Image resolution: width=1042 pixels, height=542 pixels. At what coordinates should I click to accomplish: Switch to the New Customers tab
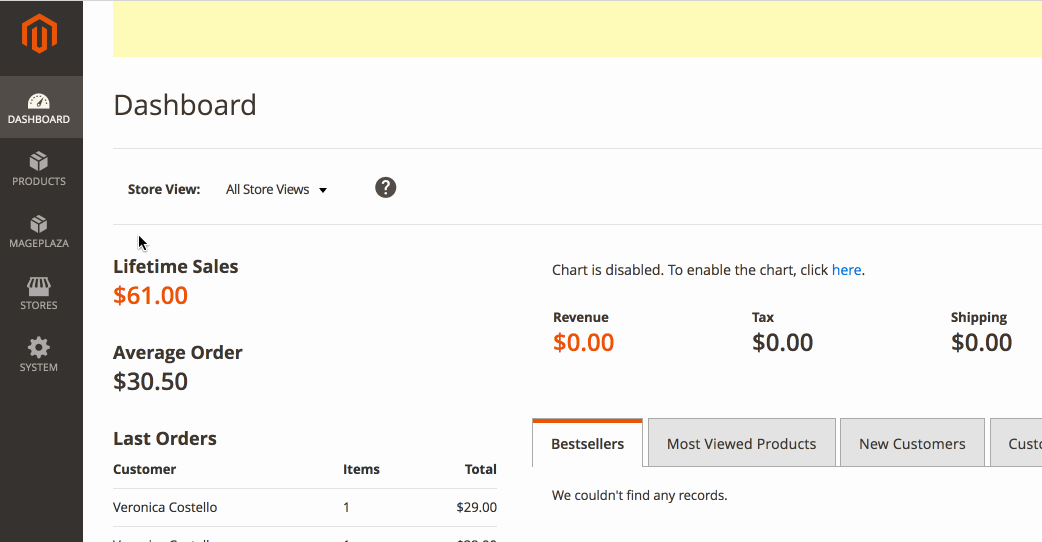pos(912,443)
